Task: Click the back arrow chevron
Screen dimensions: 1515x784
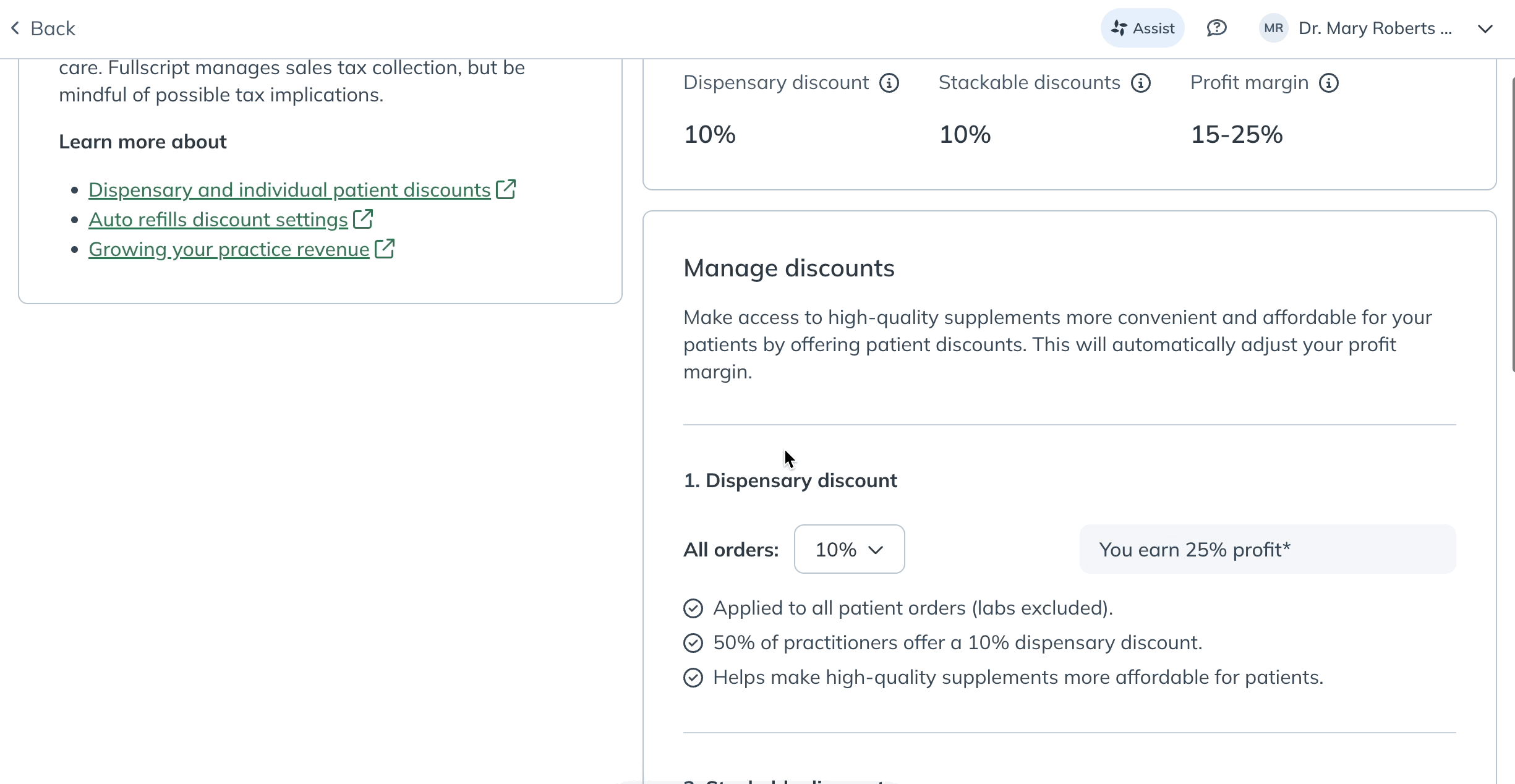Action: tap(15, 28)
